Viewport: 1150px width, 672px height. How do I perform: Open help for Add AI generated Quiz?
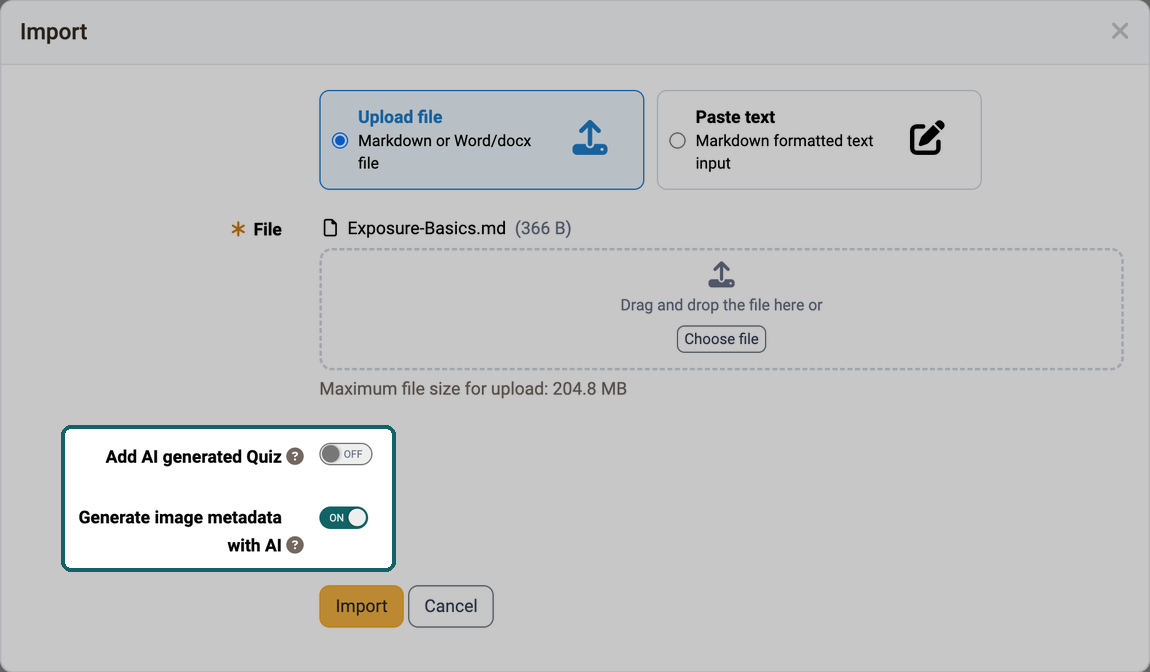click(x=295, y=456)
